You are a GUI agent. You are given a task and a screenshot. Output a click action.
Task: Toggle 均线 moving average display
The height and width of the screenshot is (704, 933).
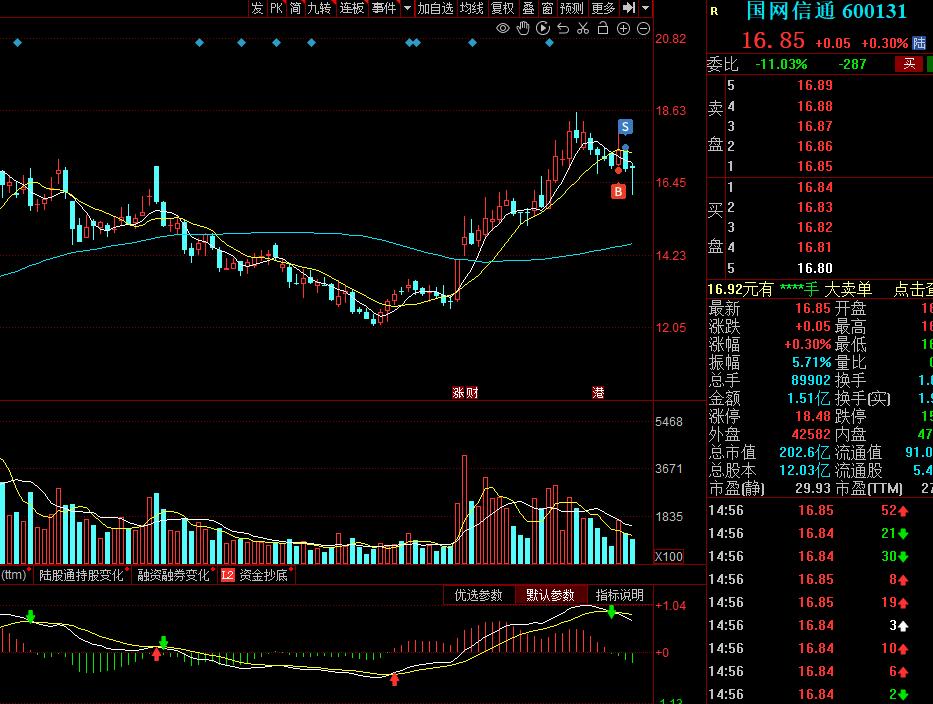click(471, 8)
